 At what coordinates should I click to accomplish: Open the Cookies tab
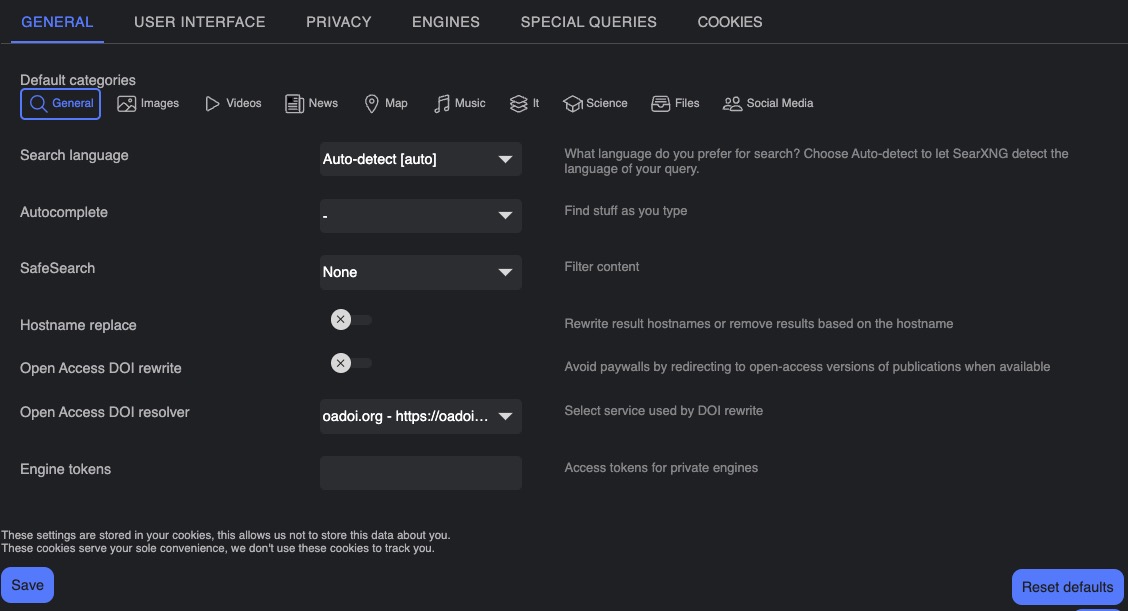729,21
